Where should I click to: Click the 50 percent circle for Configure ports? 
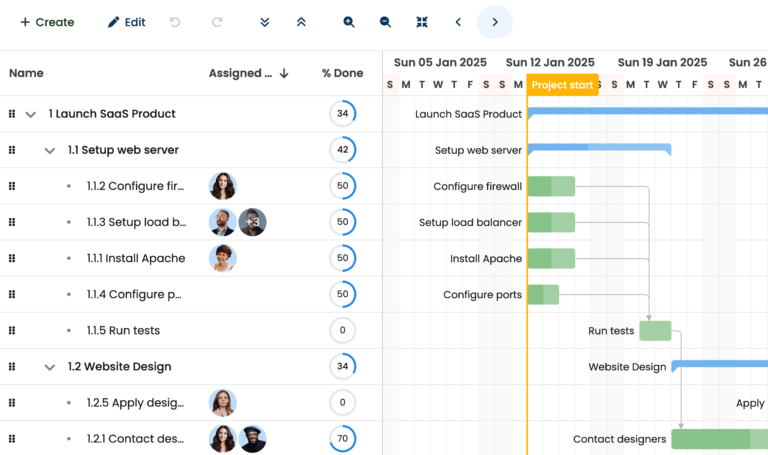coord(342,294)
